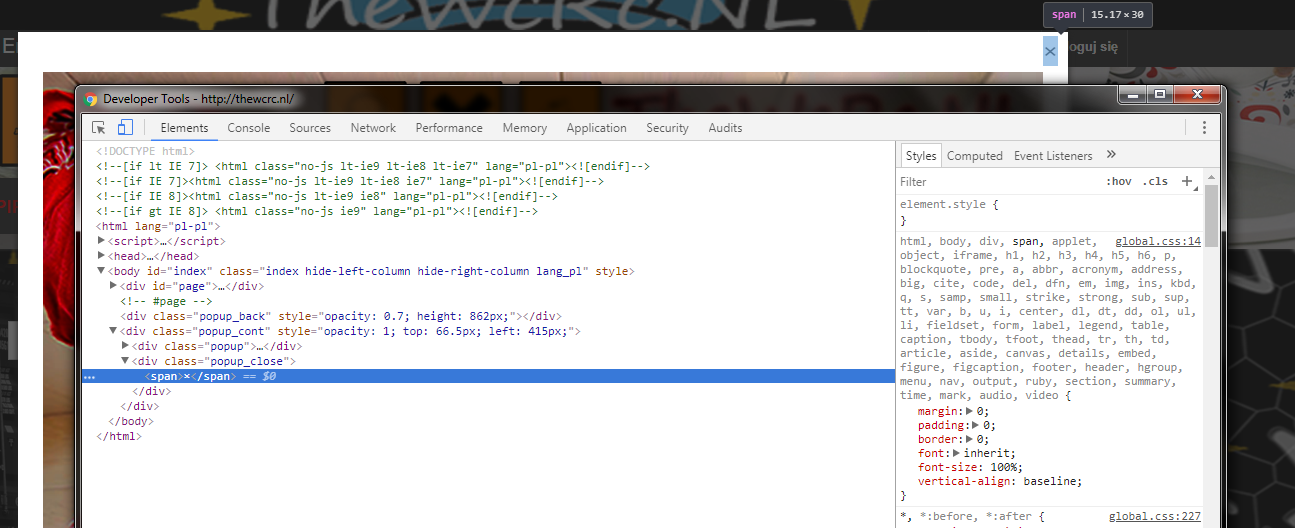1295x528 pixels.
Task: Click the styles Filter input field
Action: point(998,182)
